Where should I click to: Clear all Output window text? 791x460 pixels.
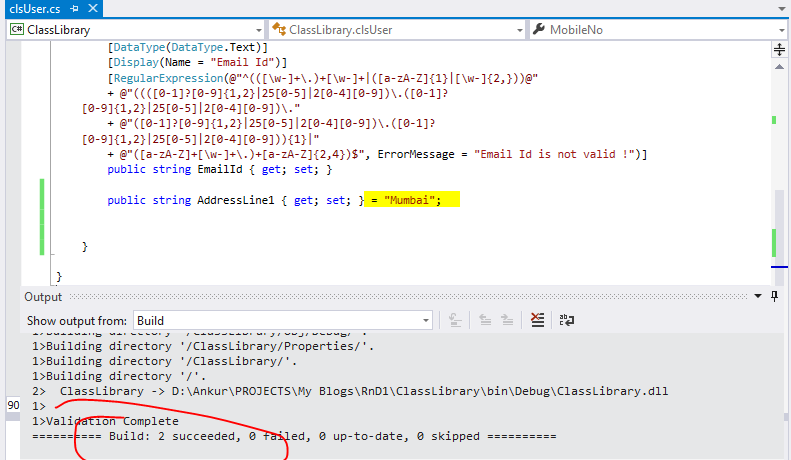coord(538,320)
